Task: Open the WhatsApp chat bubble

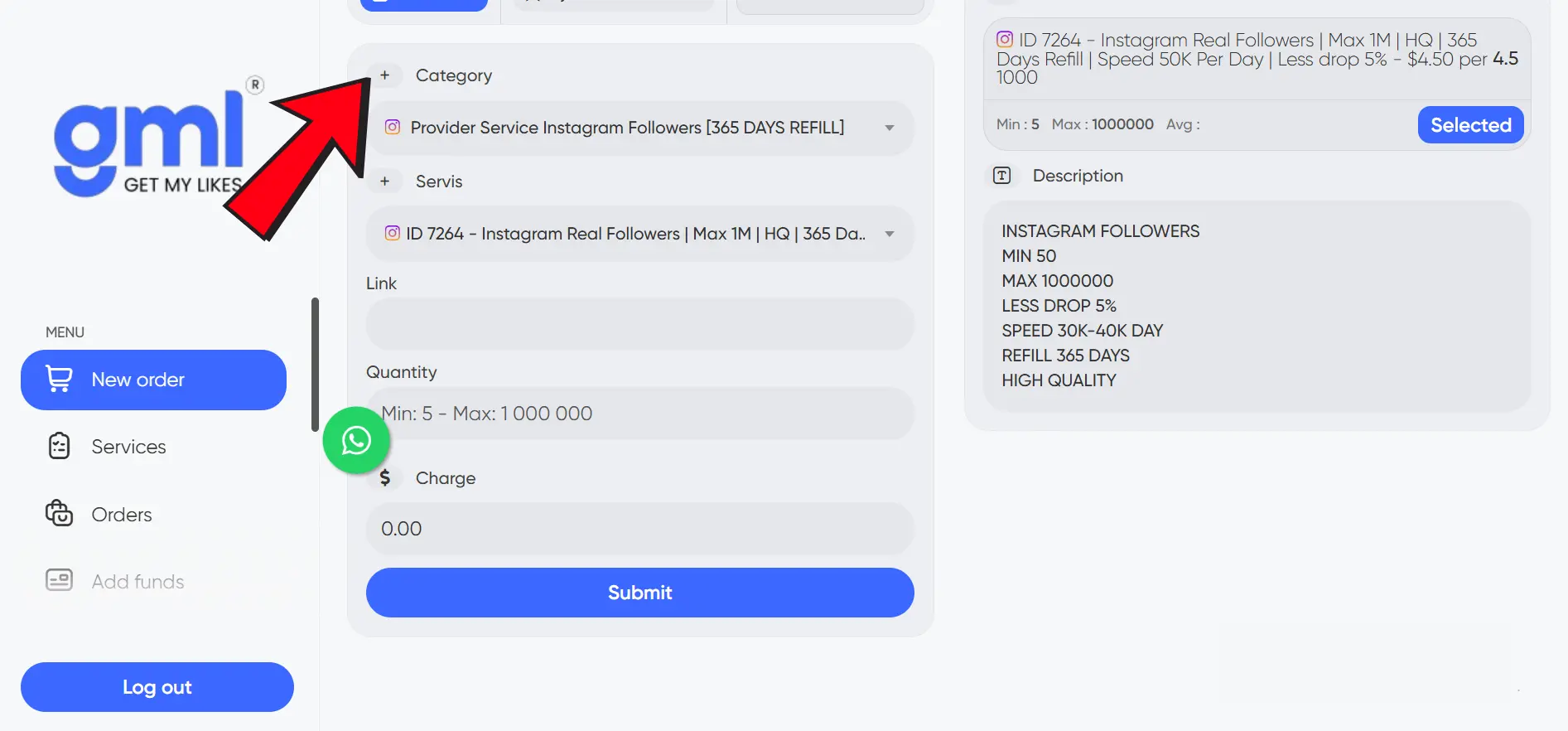Action: click(356, 440)
